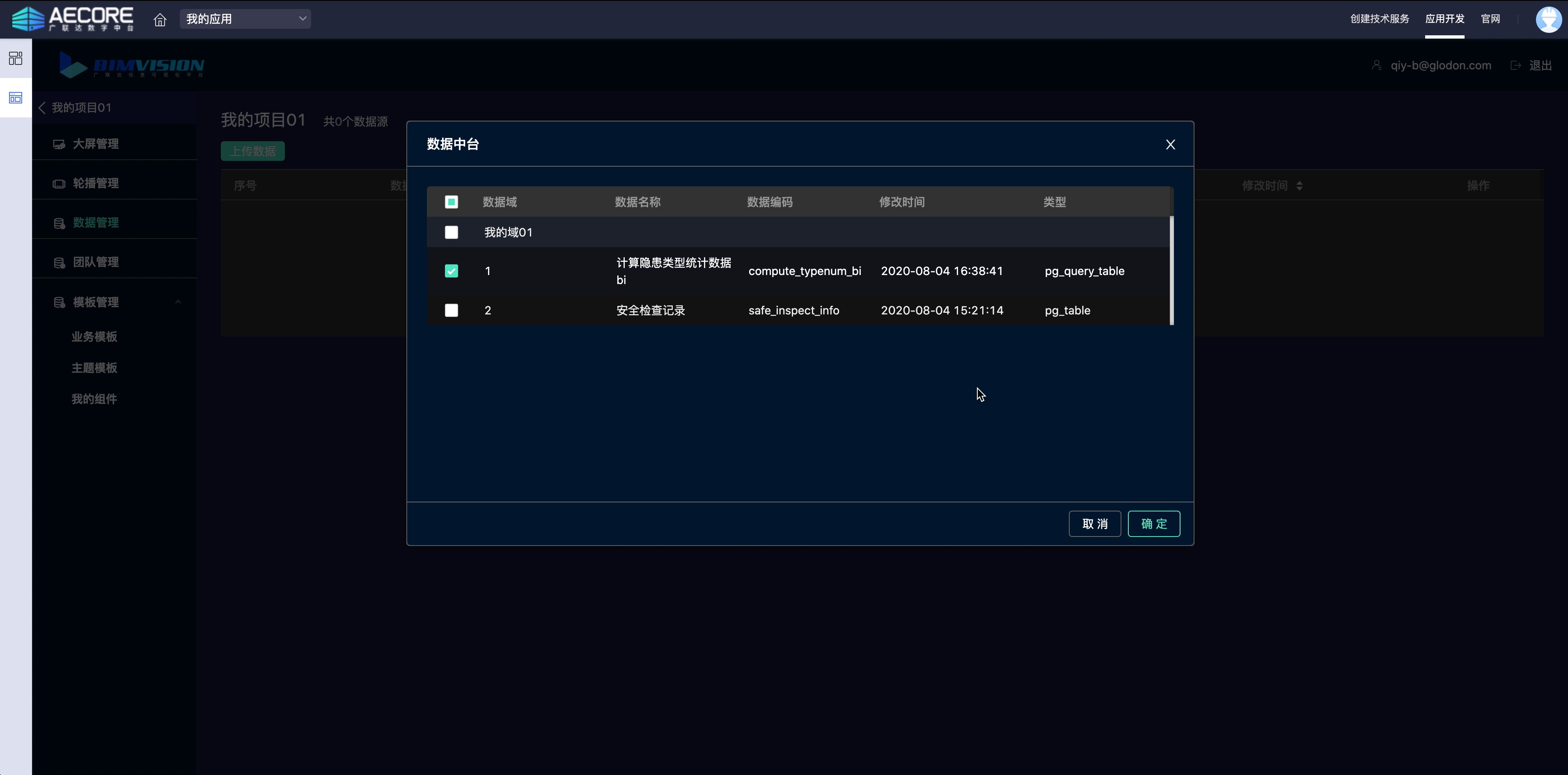This screenshot has height=775, width=1568.
Task: Close the 数据中台 dialog with X
Action: click(x=1170, y=144)
